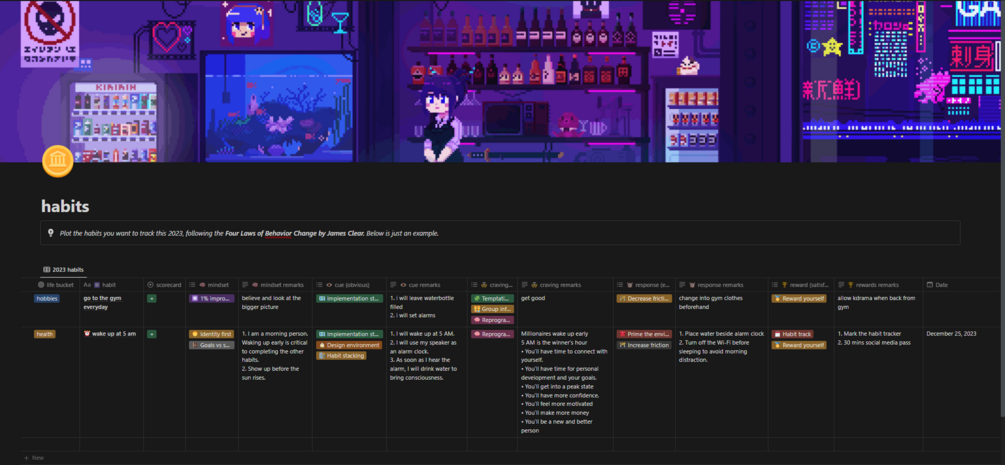The width and height of the screenshot is (1005, 465).
Task: Open the 'wake up at 5 am' habit page
Action: pyautogui.click(x=113, y=334)
